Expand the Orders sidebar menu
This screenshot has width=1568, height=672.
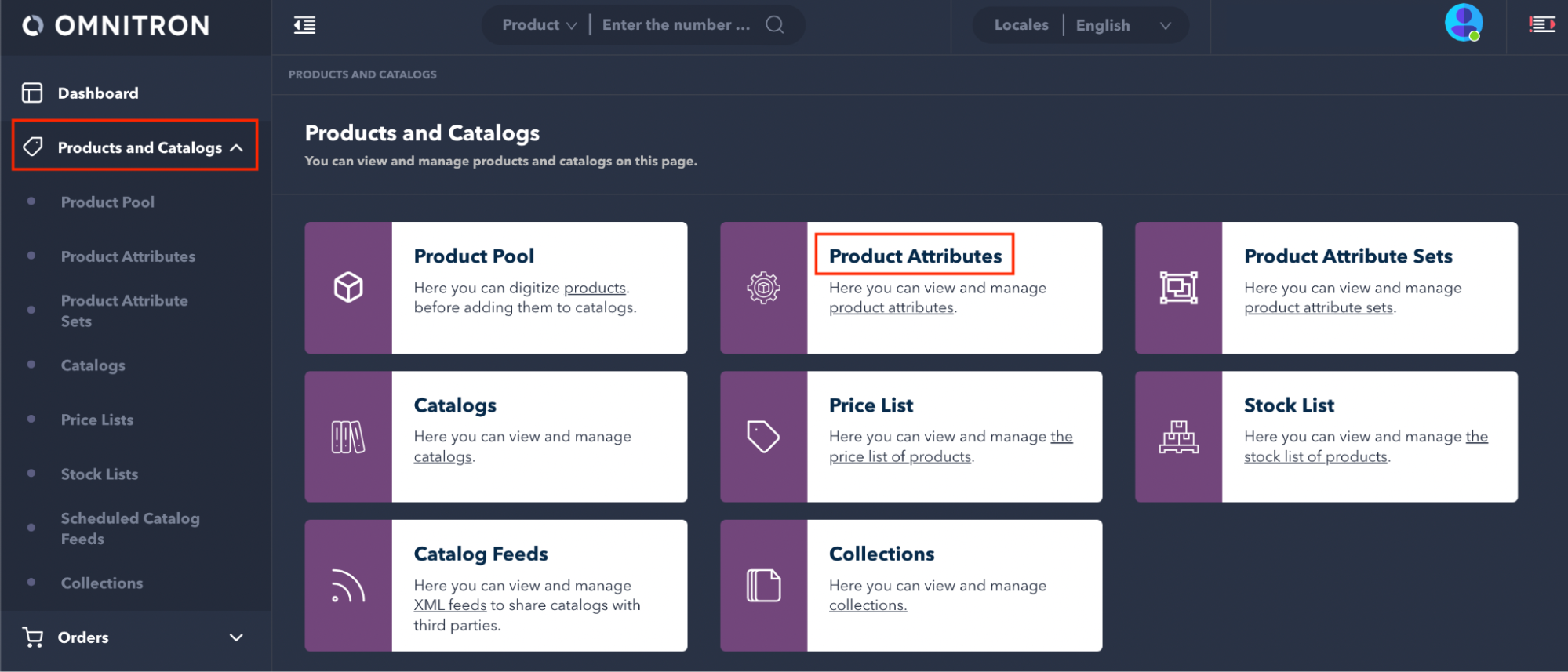235,637
